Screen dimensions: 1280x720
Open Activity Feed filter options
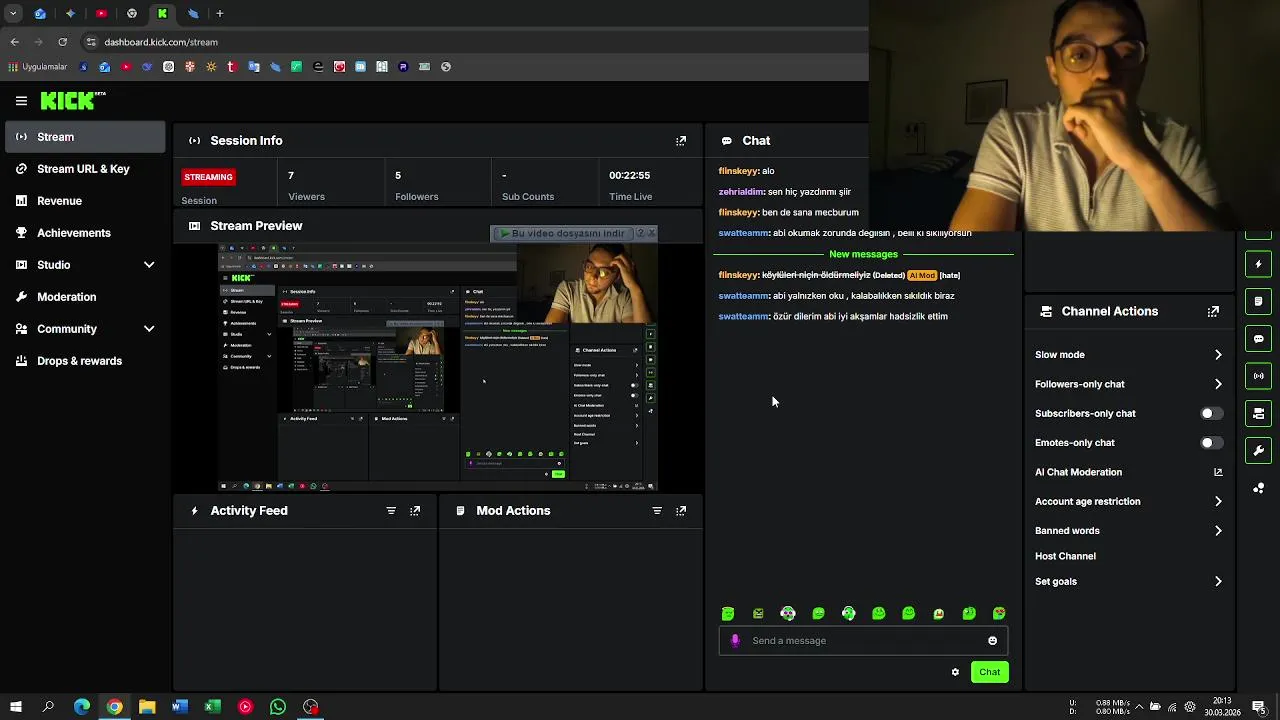pyautogui.click(x=391, y=511)
